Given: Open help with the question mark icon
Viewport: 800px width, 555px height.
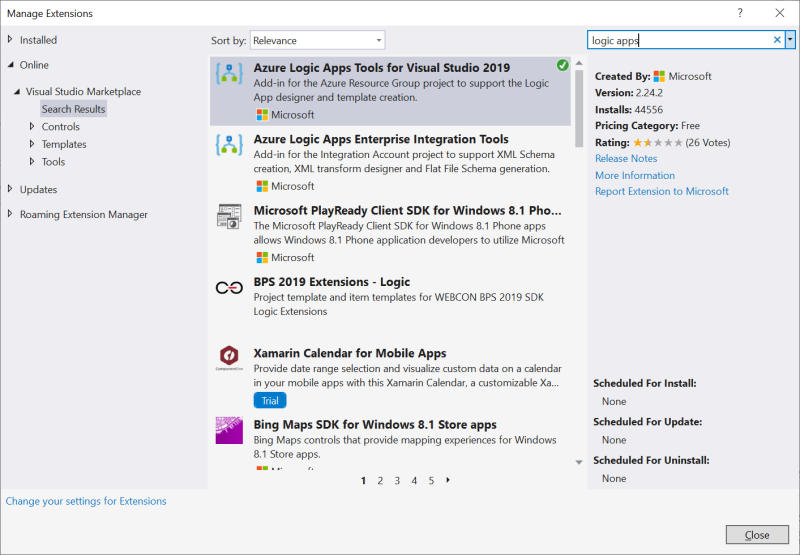Looking at the screenshot, I should [x=740, y=13].
